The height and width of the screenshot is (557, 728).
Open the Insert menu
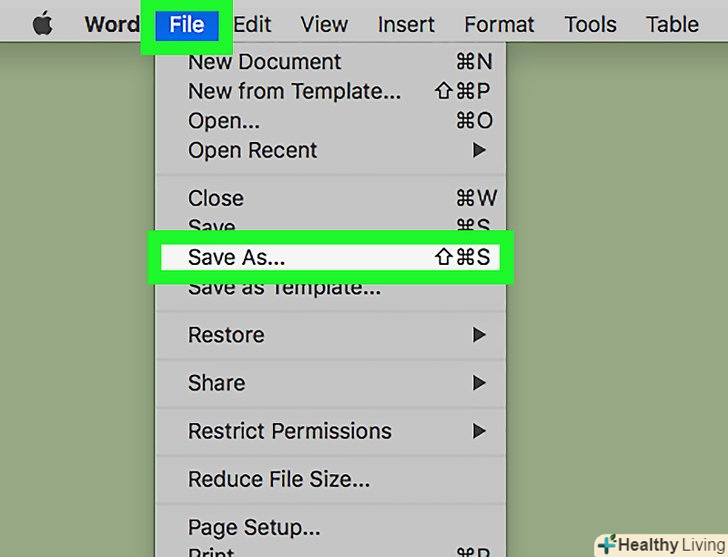click(x=406, y=24)
